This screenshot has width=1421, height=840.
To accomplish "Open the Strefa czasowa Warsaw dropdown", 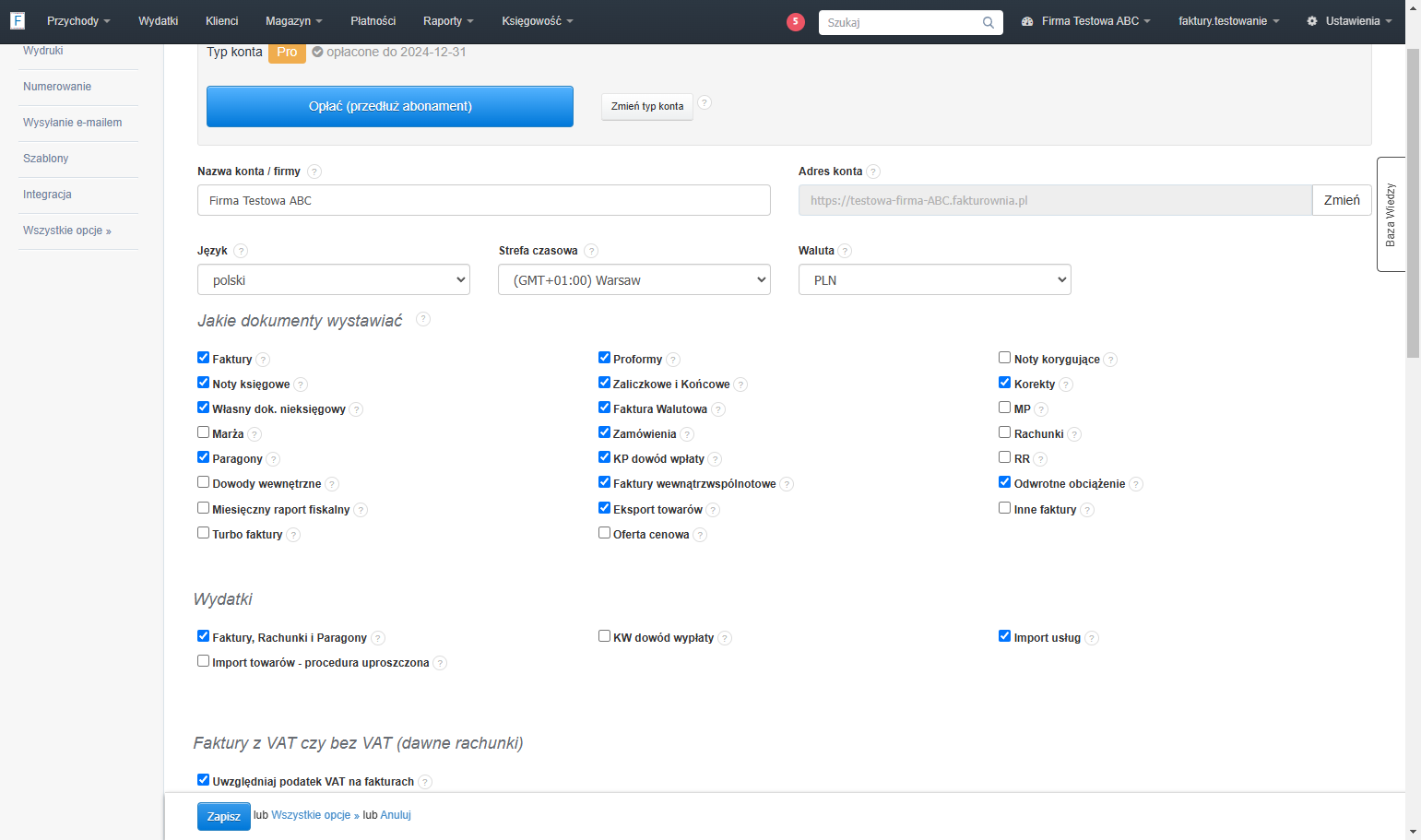I will coord(634,279).
